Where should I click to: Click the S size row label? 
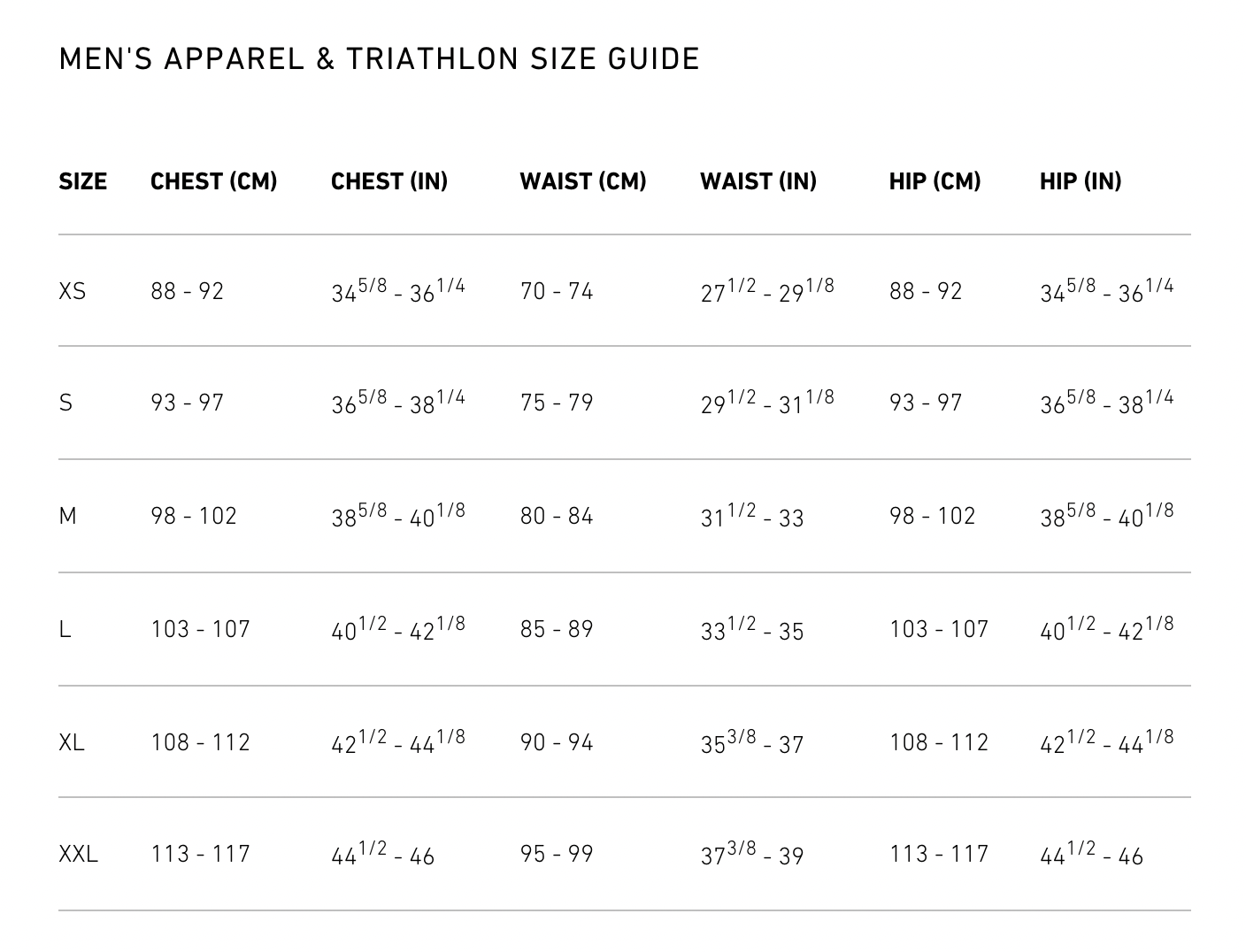pos(65,403)
